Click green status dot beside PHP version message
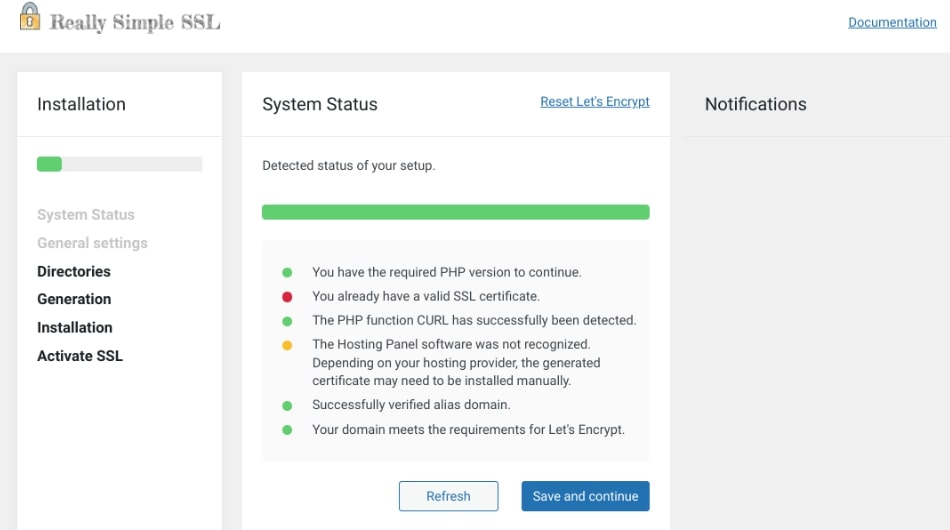Image resolution: width=950 pixels, height=530 pixels. (x=287, y=272)
